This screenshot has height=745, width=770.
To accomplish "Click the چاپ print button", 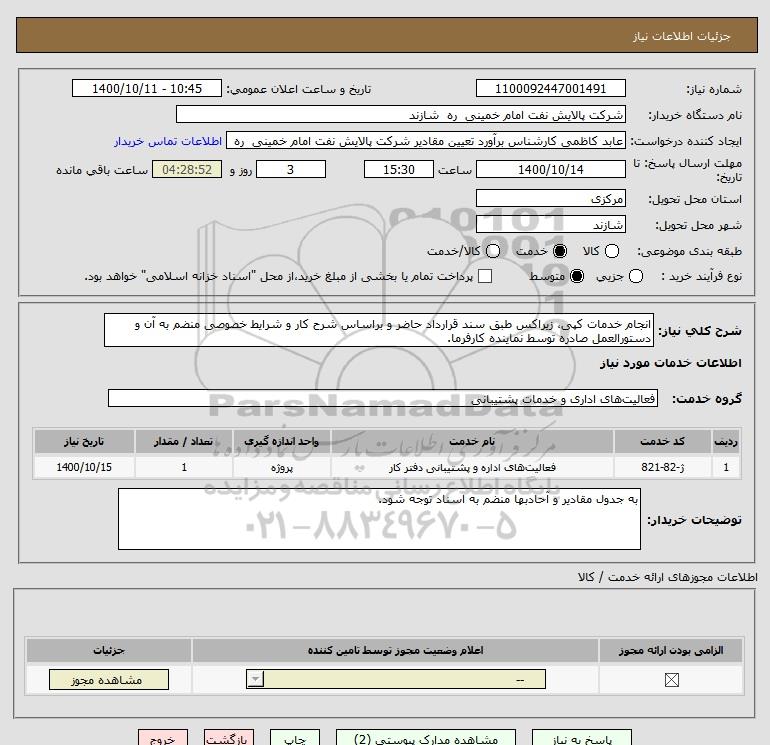I will (x=295, y=738).
